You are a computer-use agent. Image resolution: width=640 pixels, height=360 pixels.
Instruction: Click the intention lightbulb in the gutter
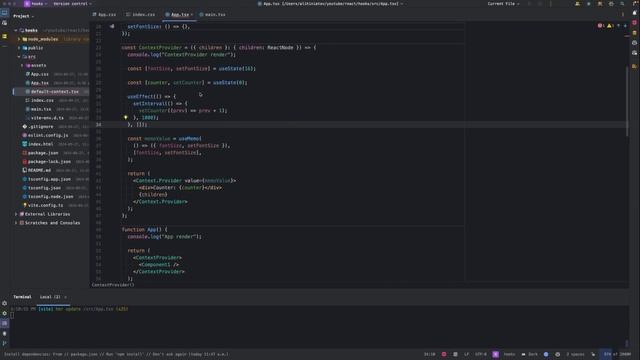click(126, 118)
